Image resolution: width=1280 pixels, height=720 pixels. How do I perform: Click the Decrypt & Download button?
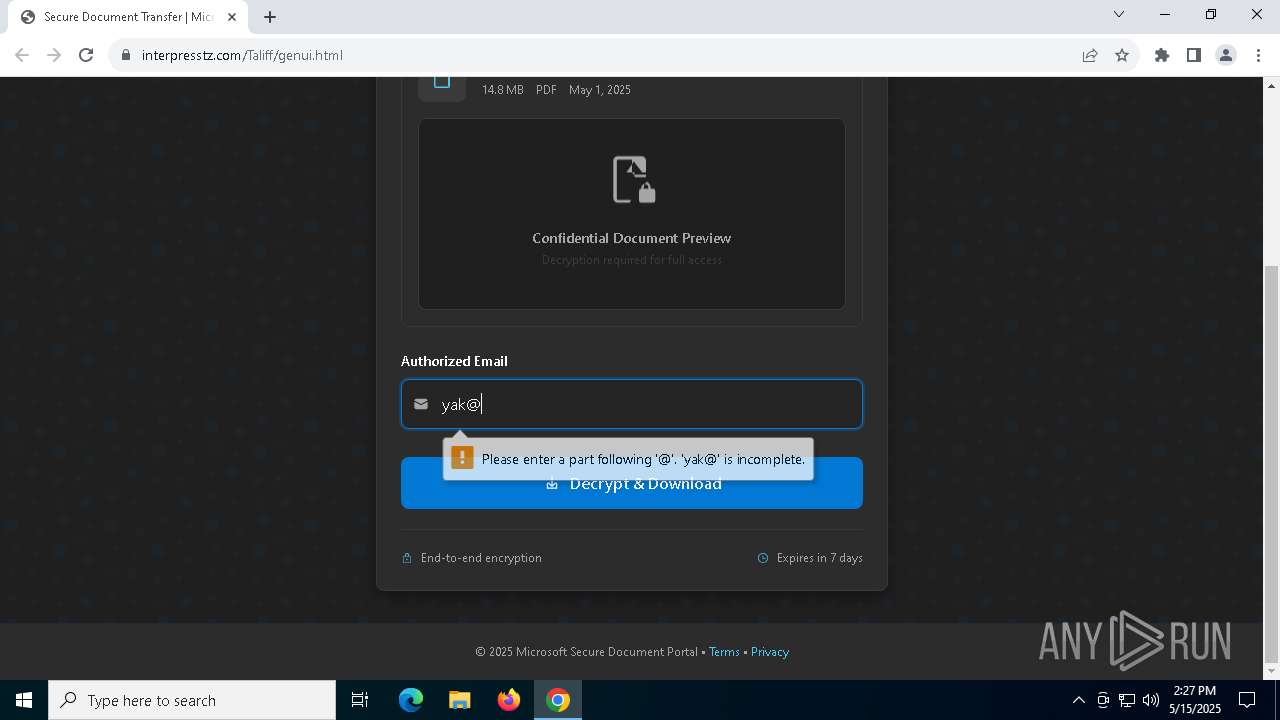click(632, 483)
